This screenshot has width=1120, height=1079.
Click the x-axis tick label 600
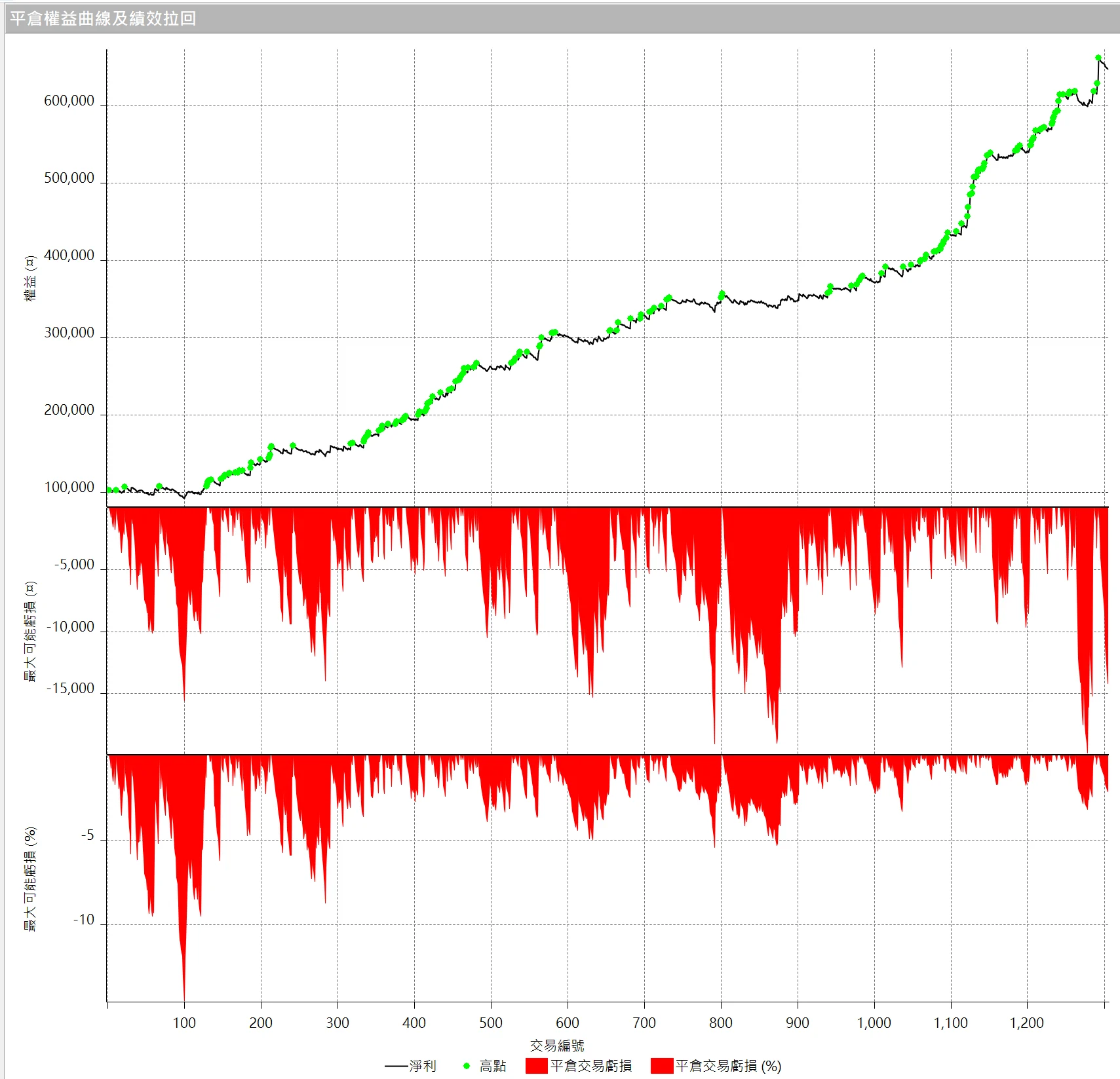(x=568, y=1023)
